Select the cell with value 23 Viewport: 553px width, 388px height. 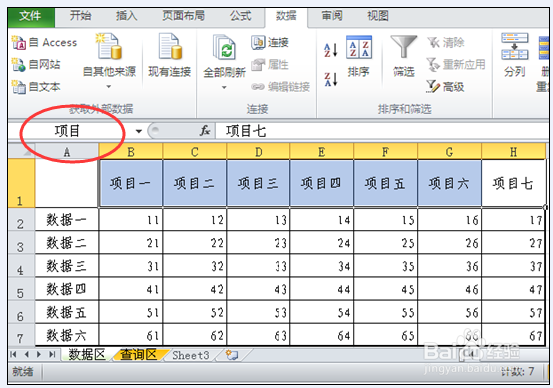pos(258,243)
